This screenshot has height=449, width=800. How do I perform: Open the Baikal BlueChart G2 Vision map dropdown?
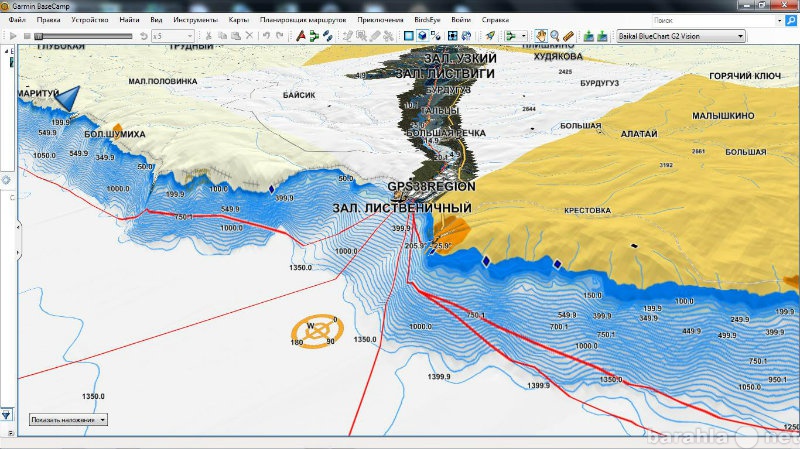(x=681, y=36)
